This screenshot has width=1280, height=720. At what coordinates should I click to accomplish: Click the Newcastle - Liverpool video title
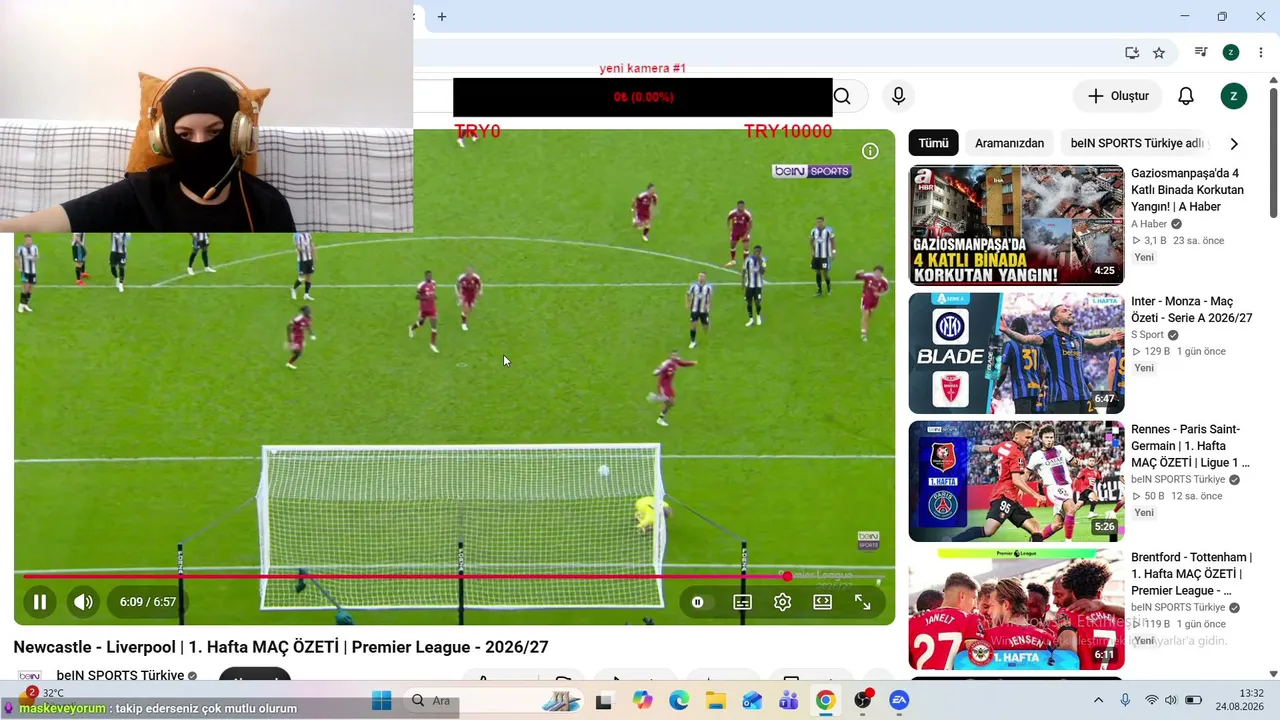(x=281, y=647)
